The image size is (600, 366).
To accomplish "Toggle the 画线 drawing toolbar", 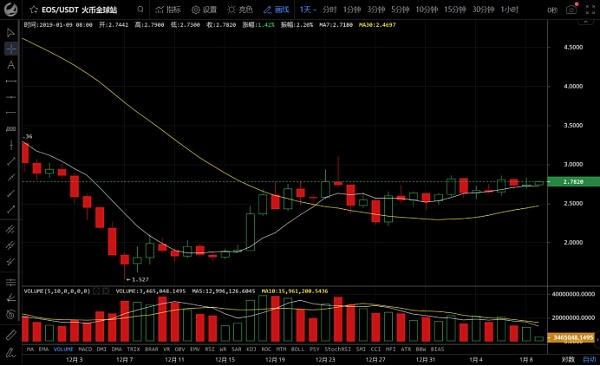I will (x=276, y=10).
